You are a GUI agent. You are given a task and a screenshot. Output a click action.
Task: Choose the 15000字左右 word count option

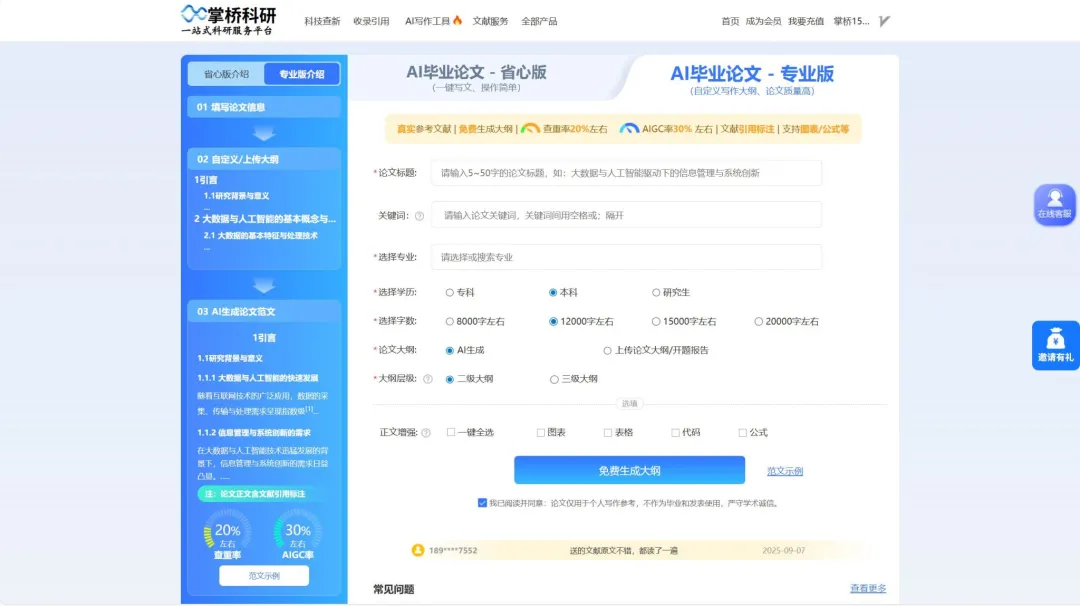[656, 322]
